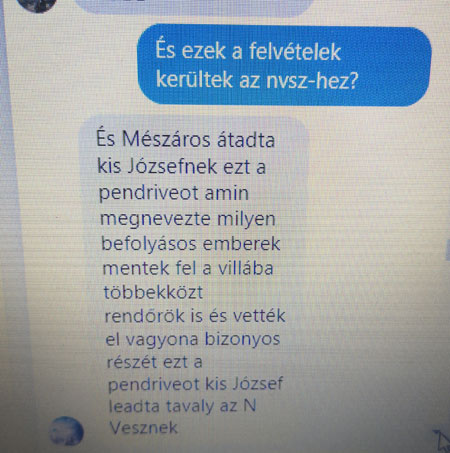Viewport: 450px width, 453px height.
Task: Click the line 'mentek fel a villába'
Action: pos(188,268)
